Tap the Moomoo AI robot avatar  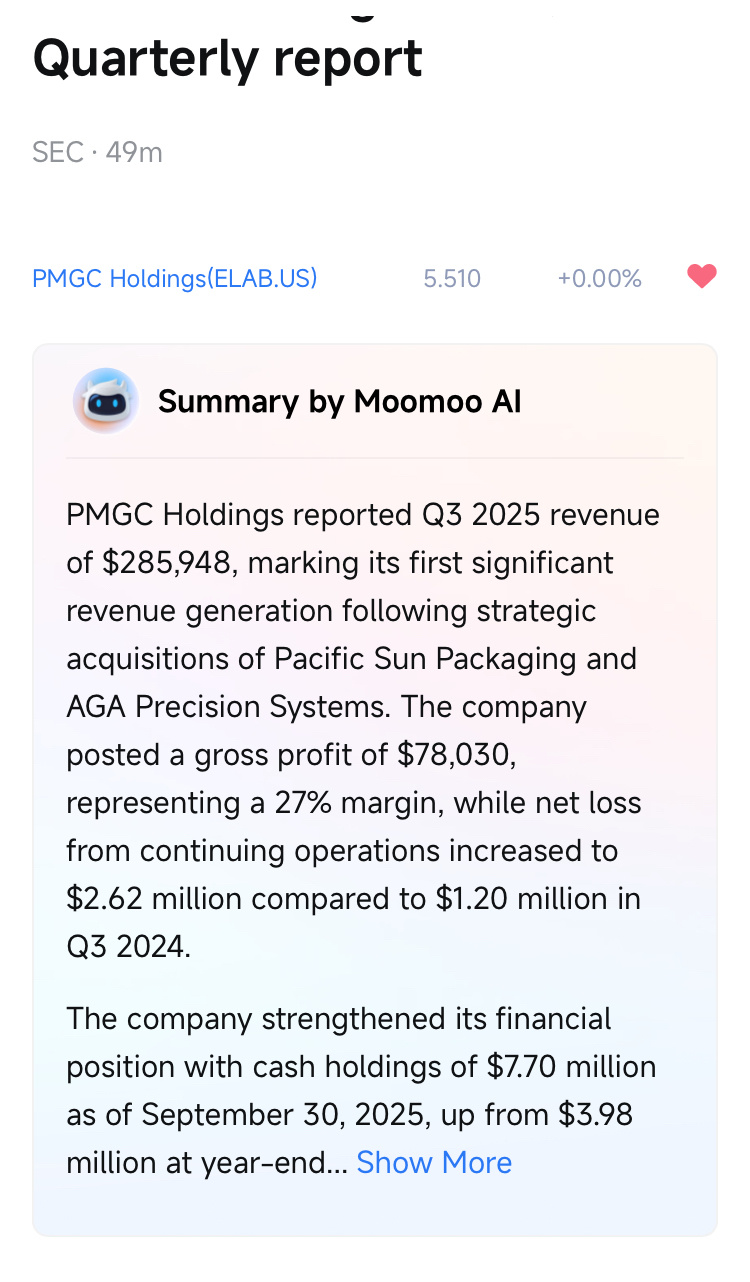105,401
